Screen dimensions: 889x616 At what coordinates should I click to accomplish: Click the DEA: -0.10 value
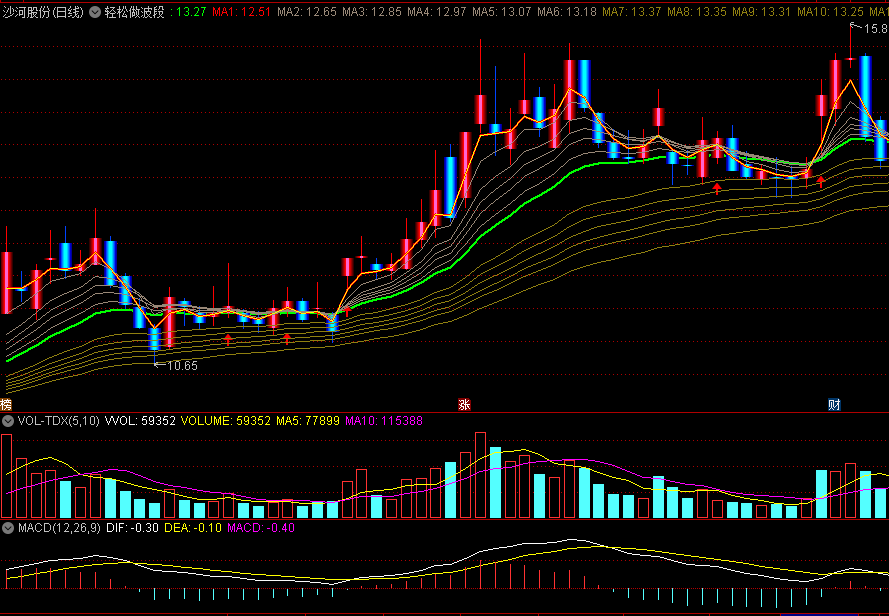click(x=193, y=528)
